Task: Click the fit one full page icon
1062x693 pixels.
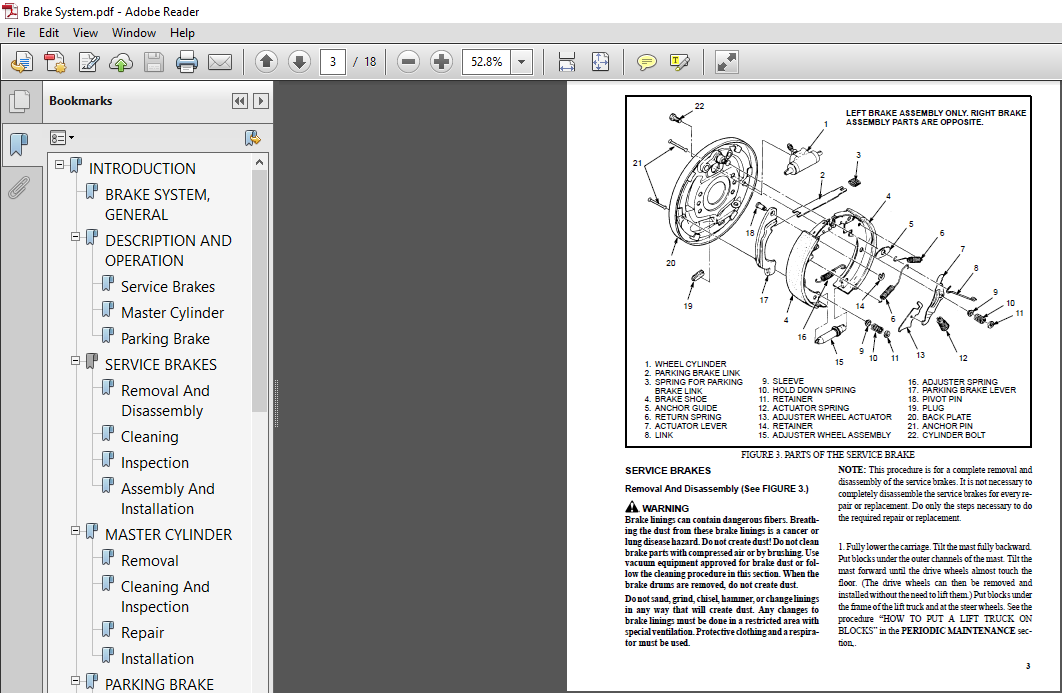Action: 600,62
